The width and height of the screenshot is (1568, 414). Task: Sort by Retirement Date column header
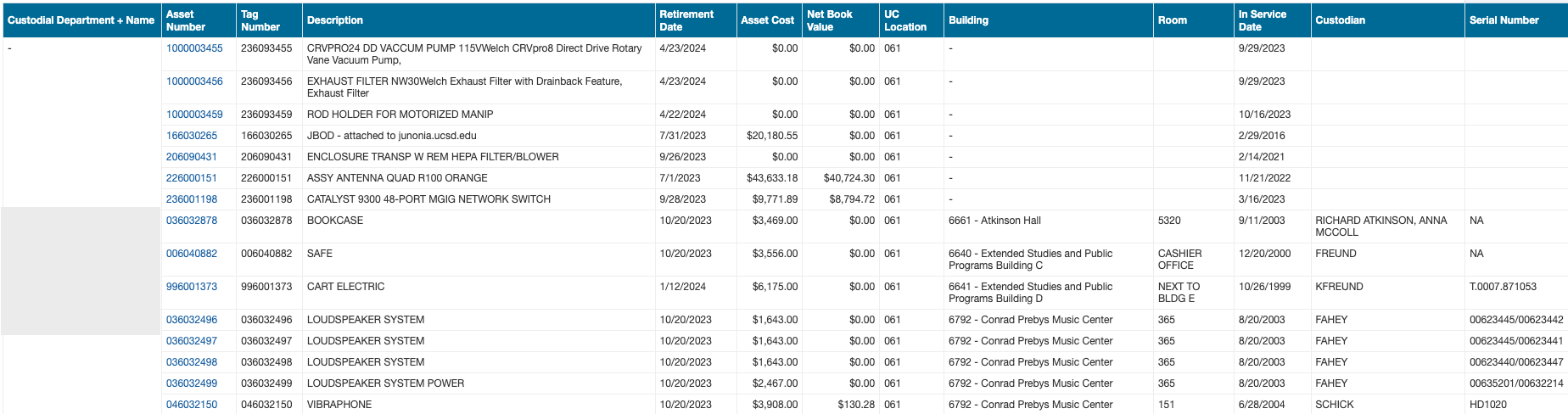tap(686, 20)
